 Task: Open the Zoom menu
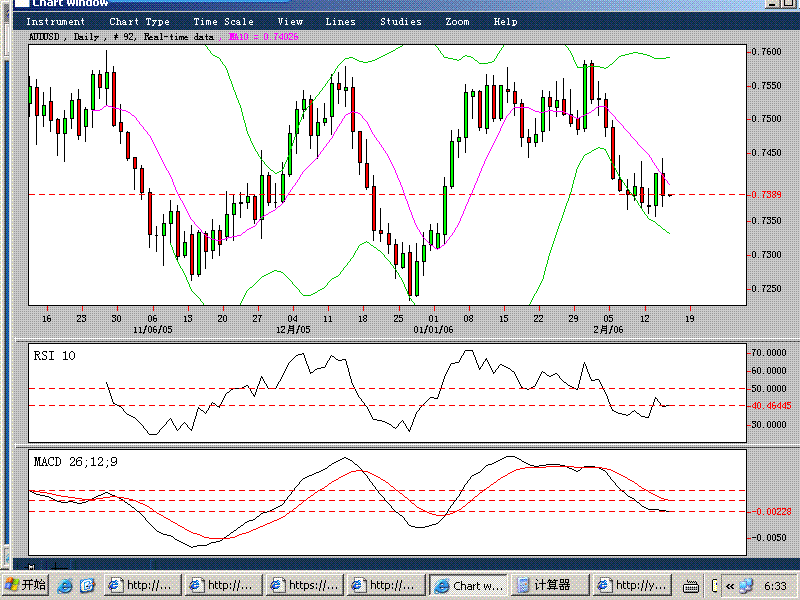[x=457, y=21]
